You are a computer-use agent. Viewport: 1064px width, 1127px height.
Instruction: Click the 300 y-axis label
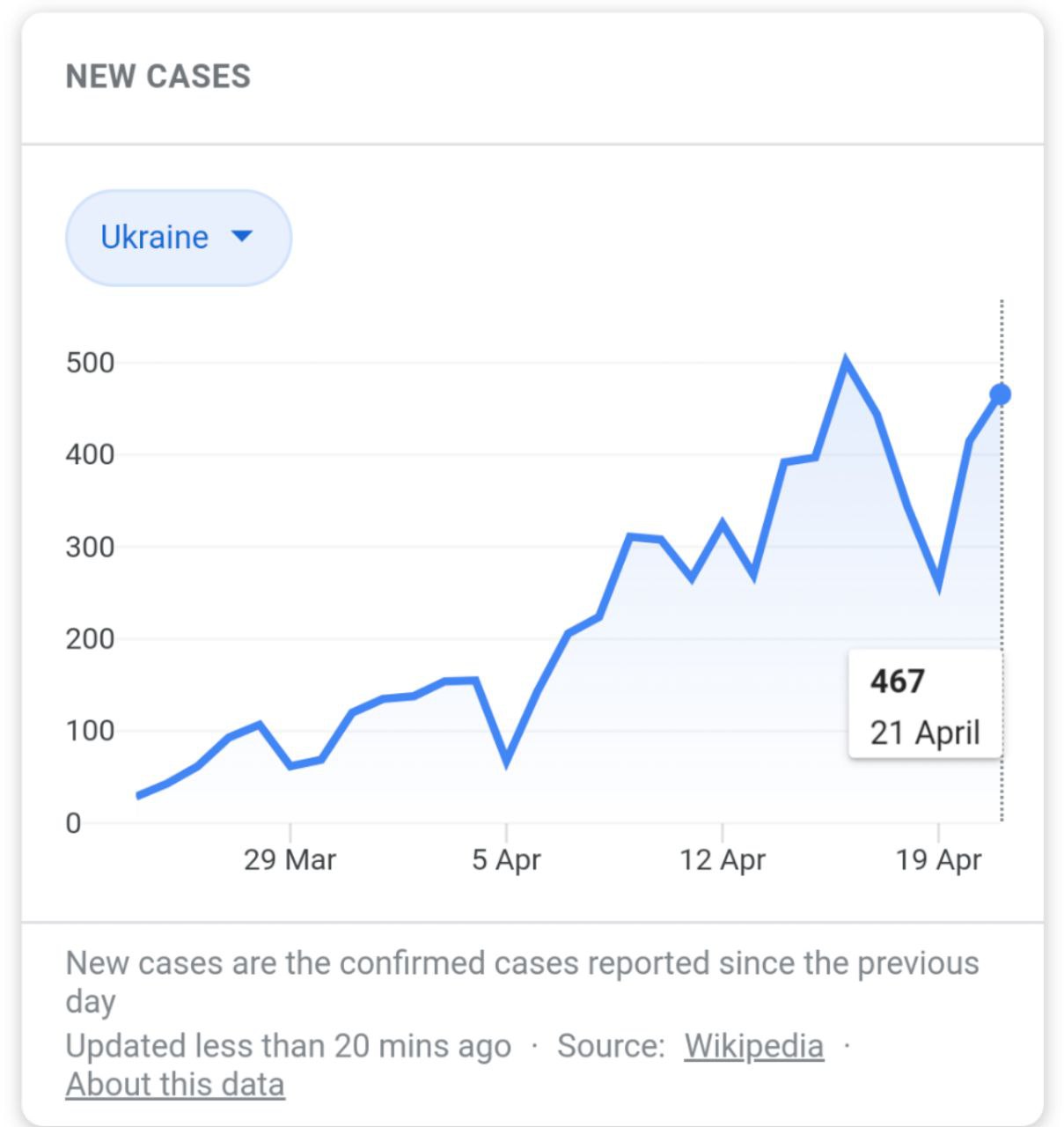point(91,547)
